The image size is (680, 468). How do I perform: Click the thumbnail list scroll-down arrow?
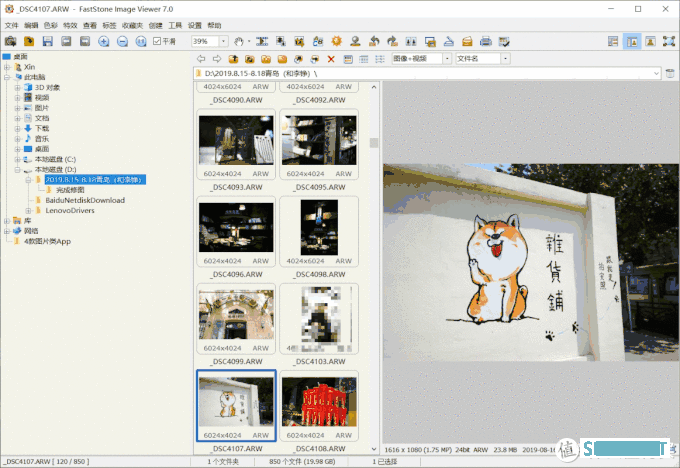(x=374, y=449)
